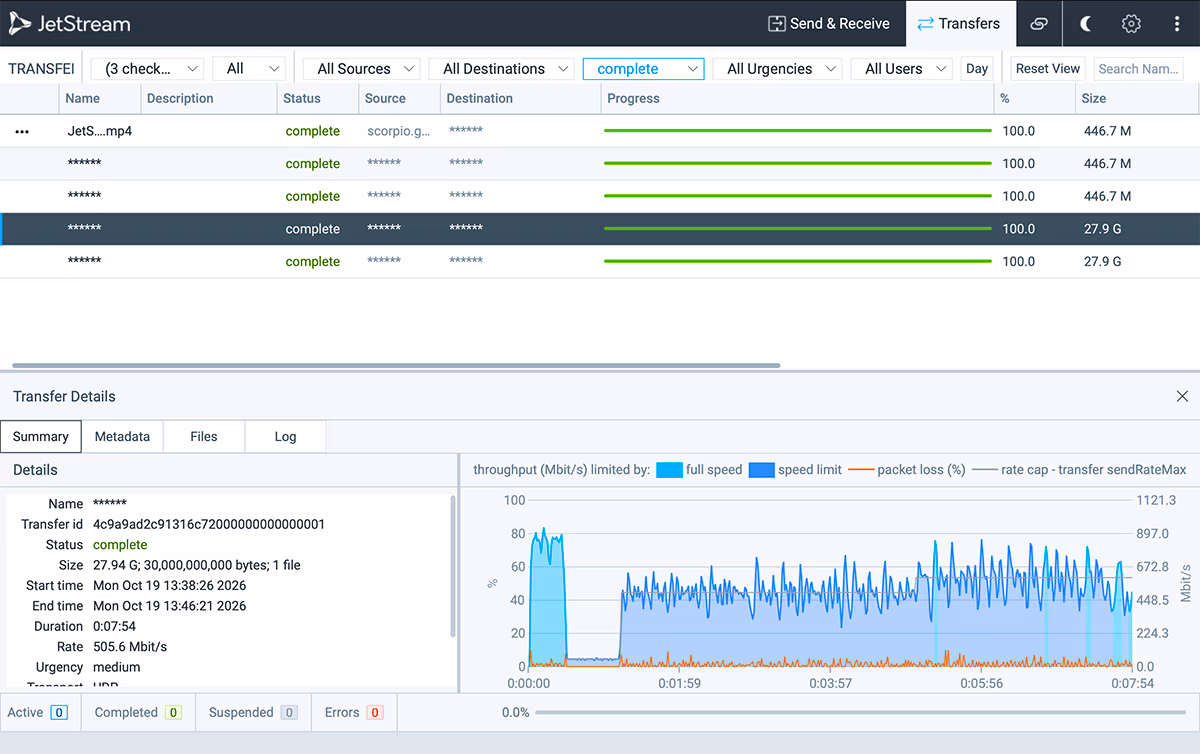Open settings gear icon

[x=1131, y=23]
